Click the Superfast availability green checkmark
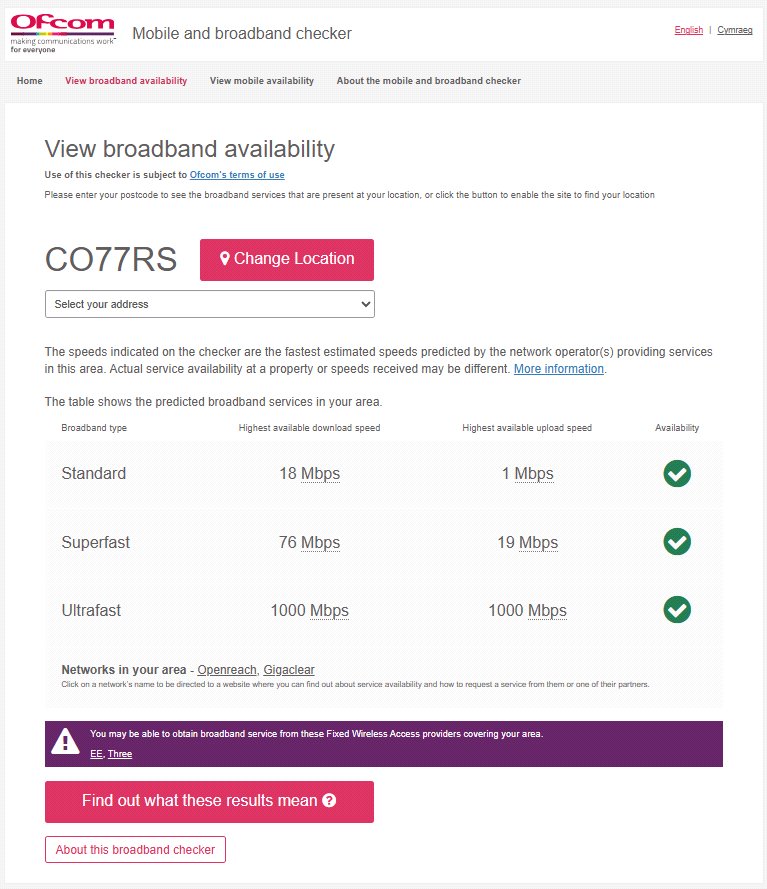 [x=677, y=542]
